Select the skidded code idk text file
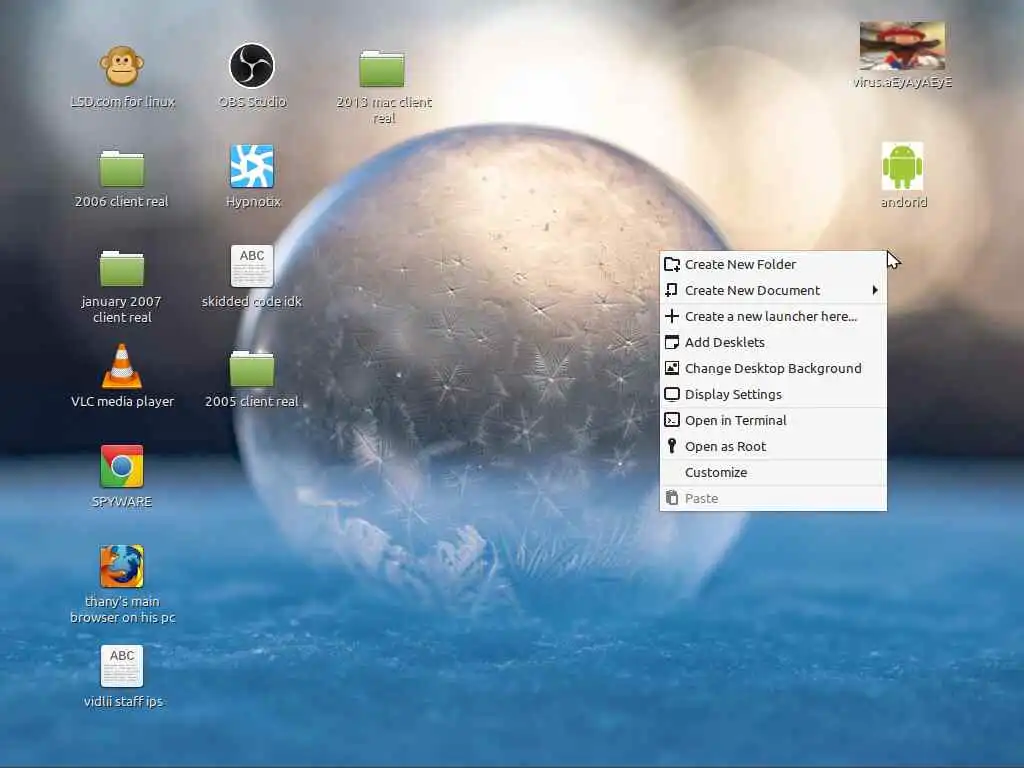 coord(252,266)
